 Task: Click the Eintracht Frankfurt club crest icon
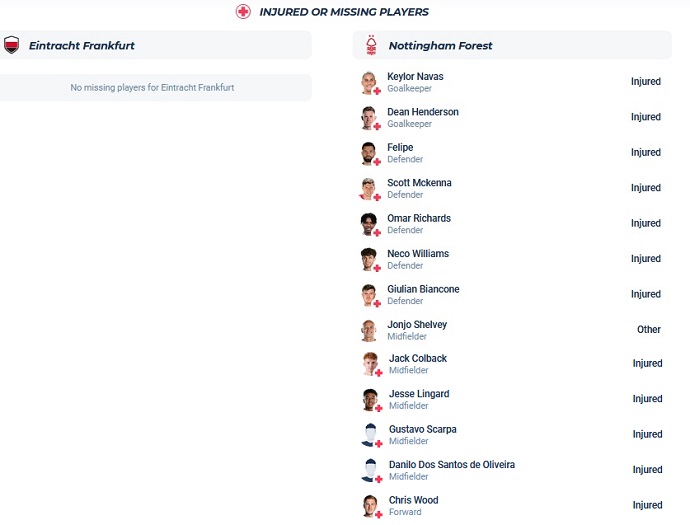pyautogui.click(x=11, y=45)
